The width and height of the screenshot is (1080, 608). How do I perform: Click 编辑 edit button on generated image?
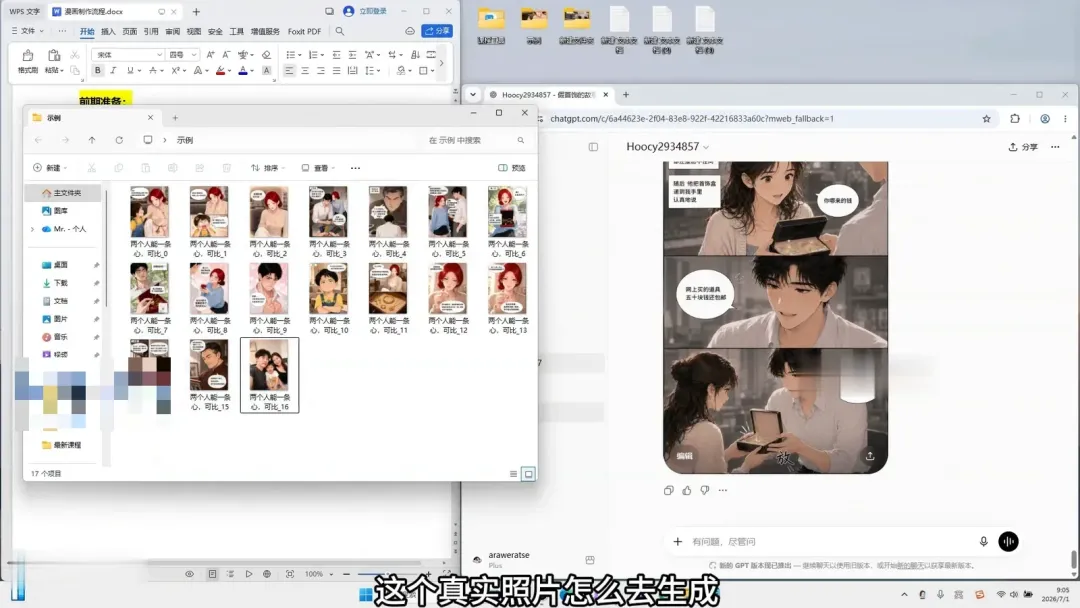coord(684,456)
